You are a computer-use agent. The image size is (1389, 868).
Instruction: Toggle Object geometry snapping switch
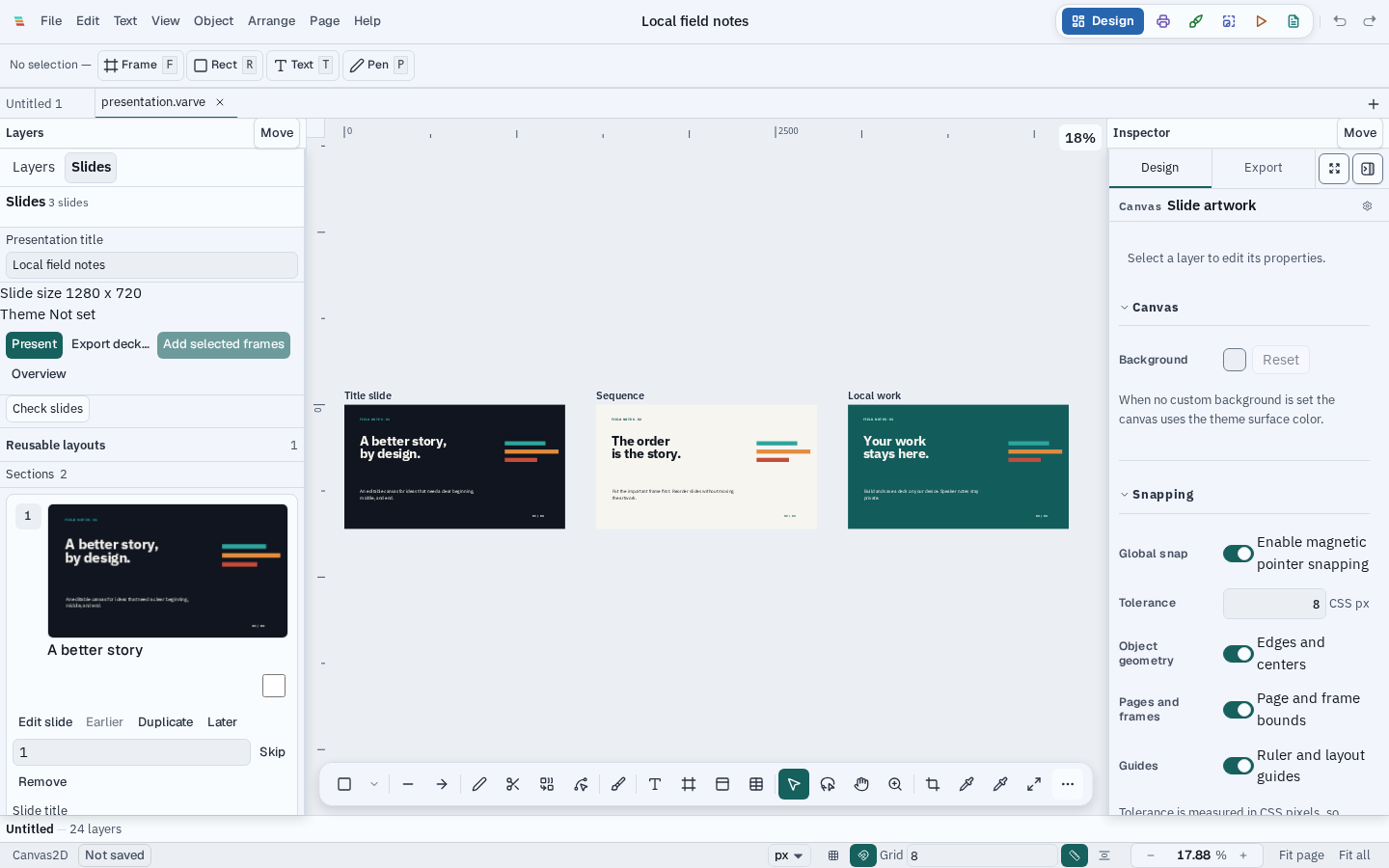1239,654
